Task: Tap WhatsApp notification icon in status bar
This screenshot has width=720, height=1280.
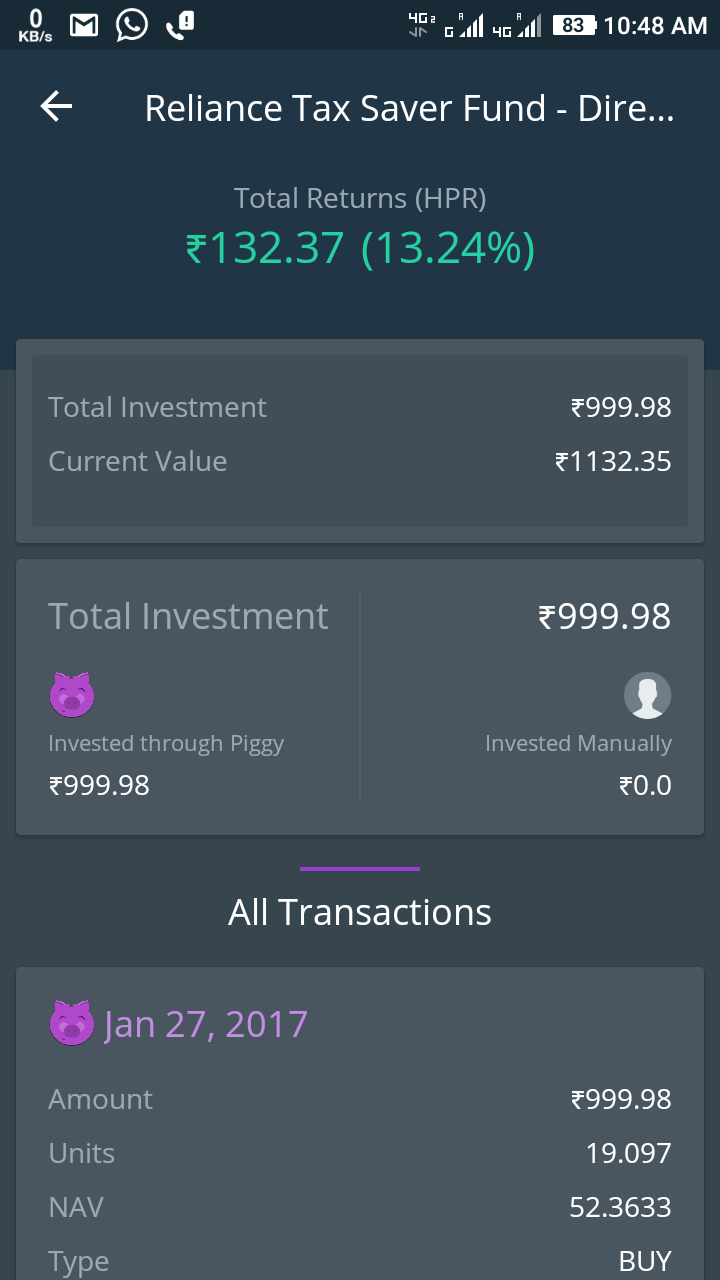Action: tap(131, 25)
